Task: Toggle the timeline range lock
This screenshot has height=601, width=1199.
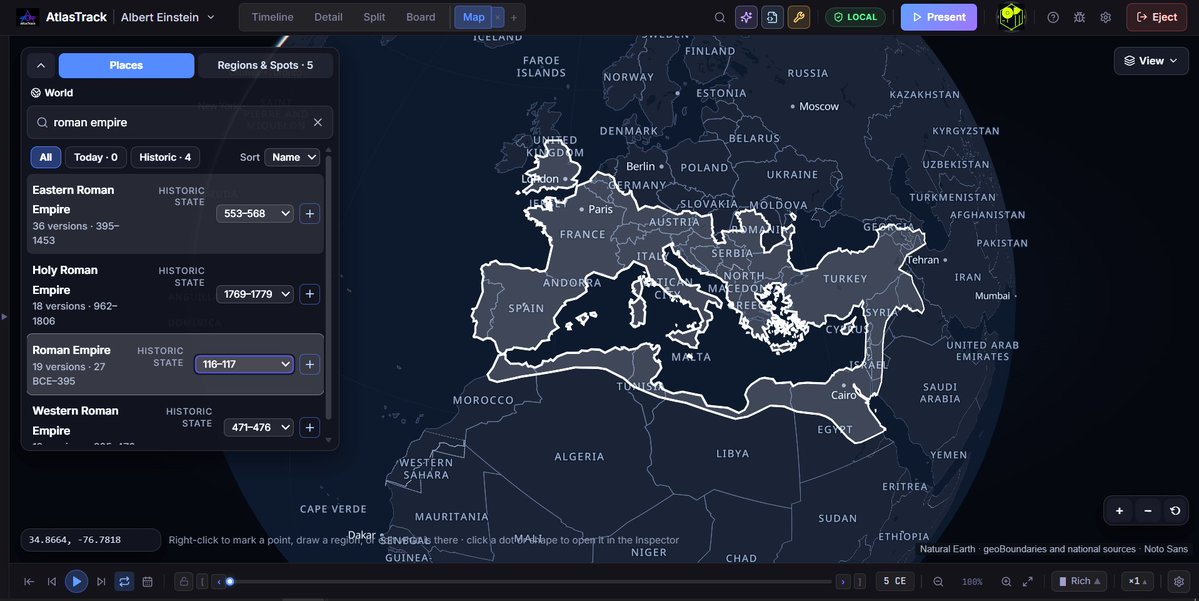Action: [x=184, y=582]
